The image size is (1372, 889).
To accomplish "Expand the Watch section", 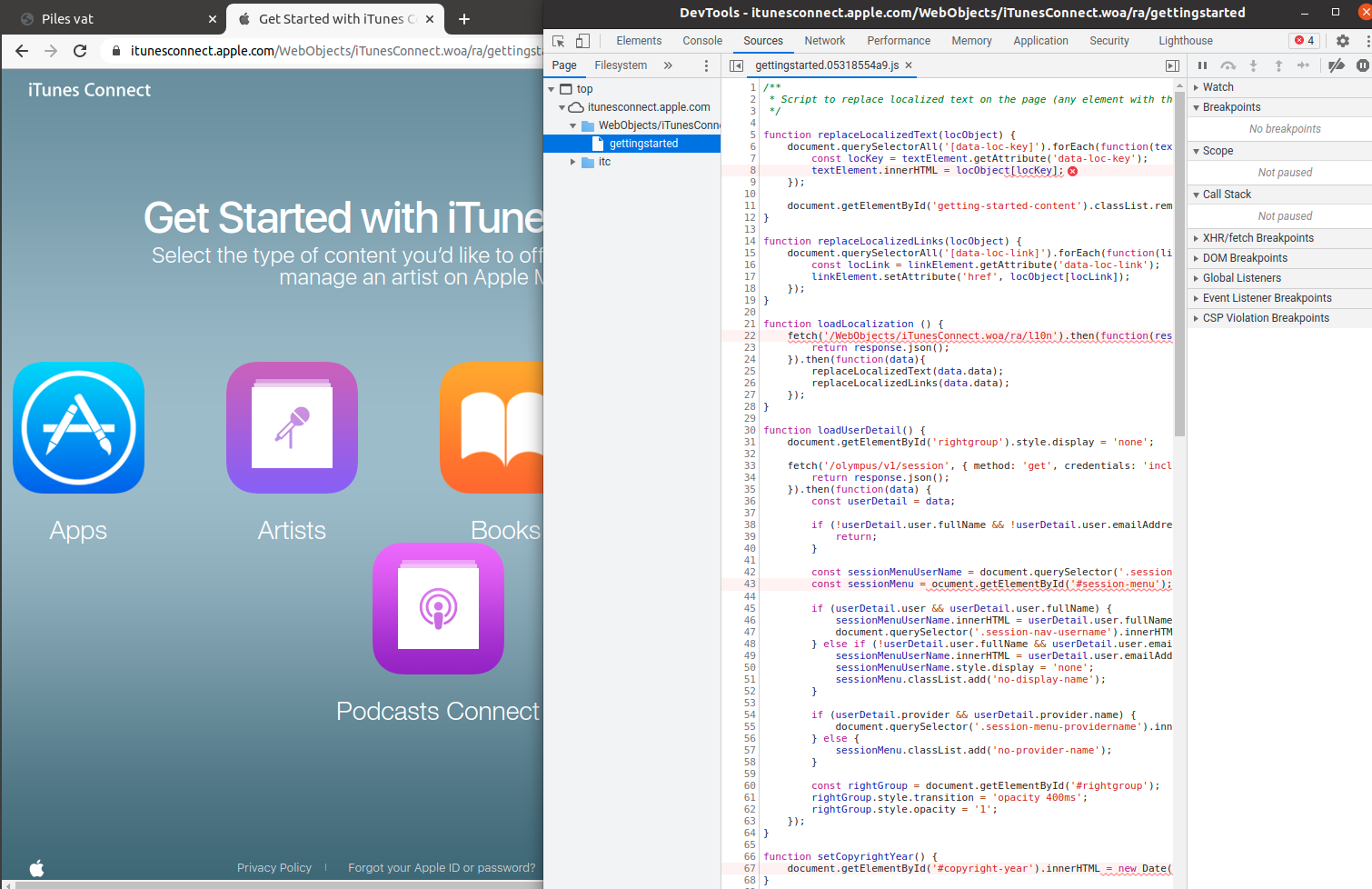I will [1279, 87].
